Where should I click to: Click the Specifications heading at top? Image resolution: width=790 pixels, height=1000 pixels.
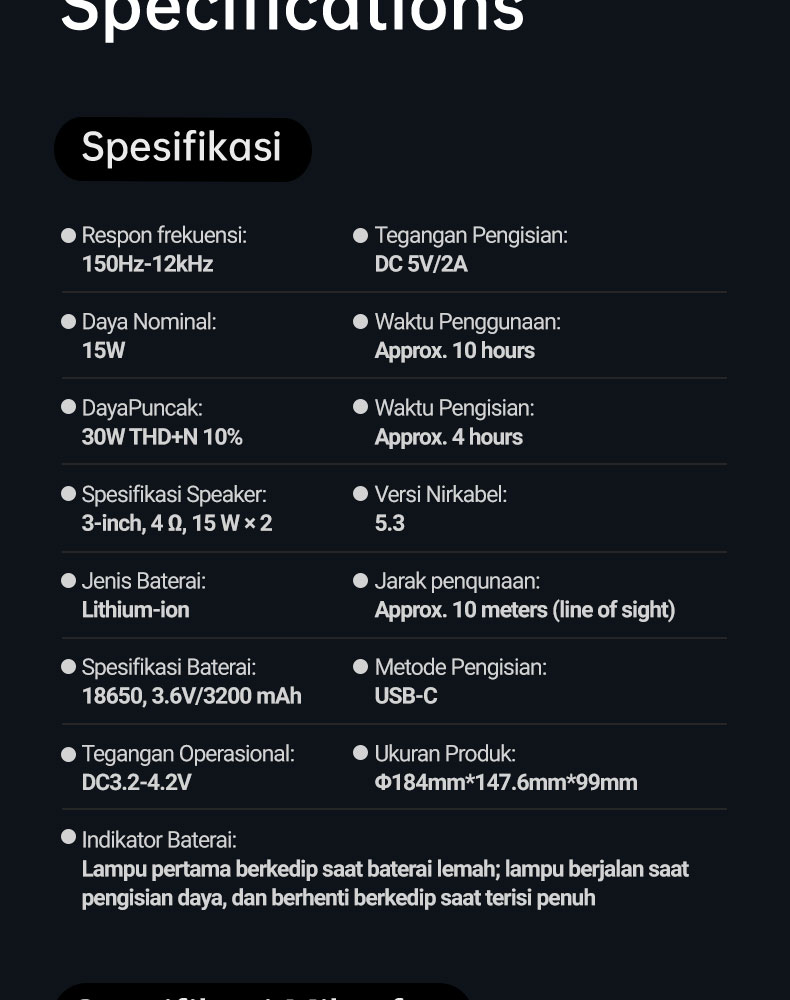[292, 16]
